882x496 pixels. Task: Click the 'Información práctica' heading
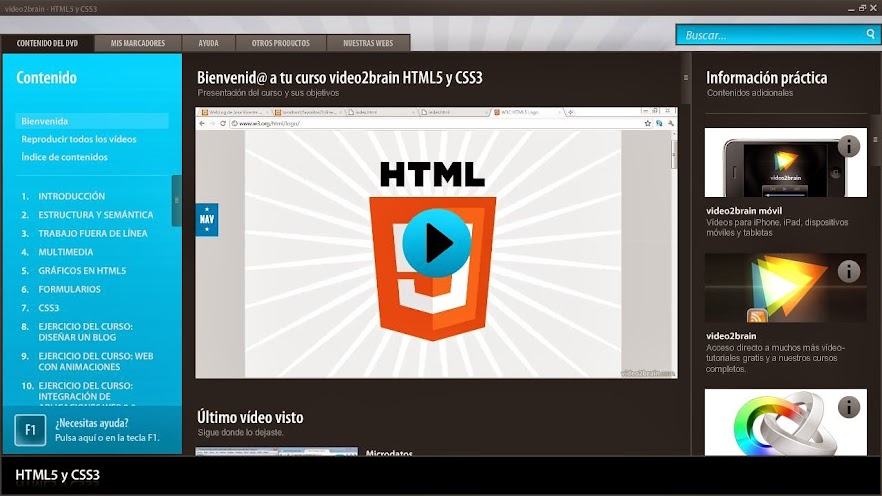(x=766, y=78)
